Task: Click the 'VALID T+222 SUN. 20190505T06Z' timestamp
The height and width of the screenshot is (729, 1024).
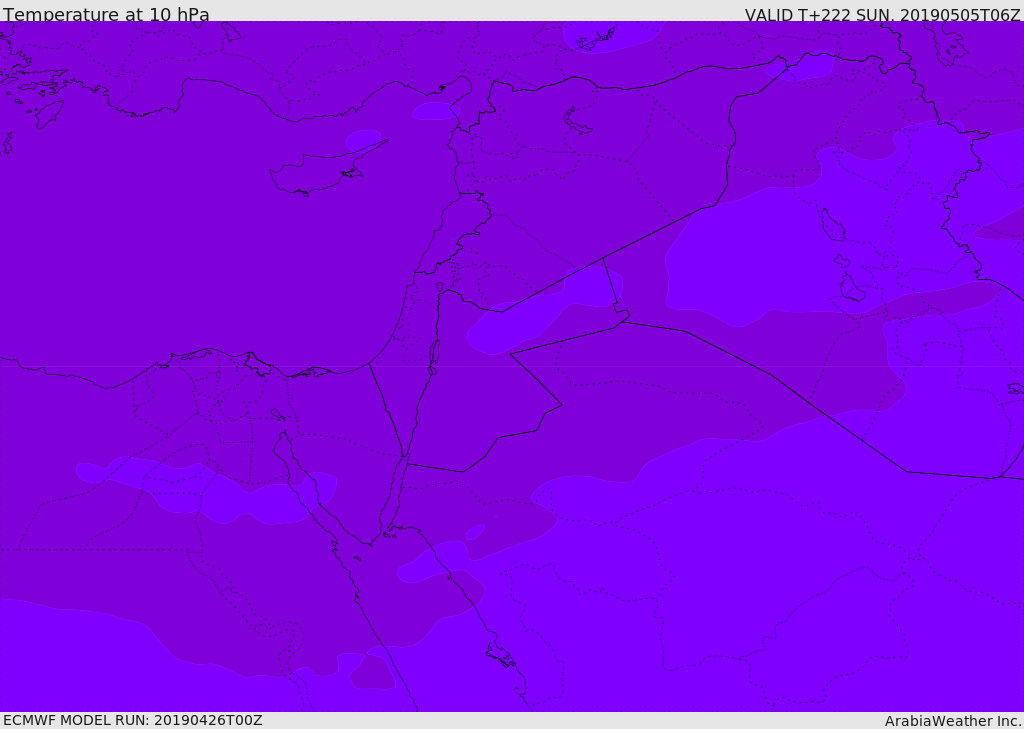Action: coord(882,15)
